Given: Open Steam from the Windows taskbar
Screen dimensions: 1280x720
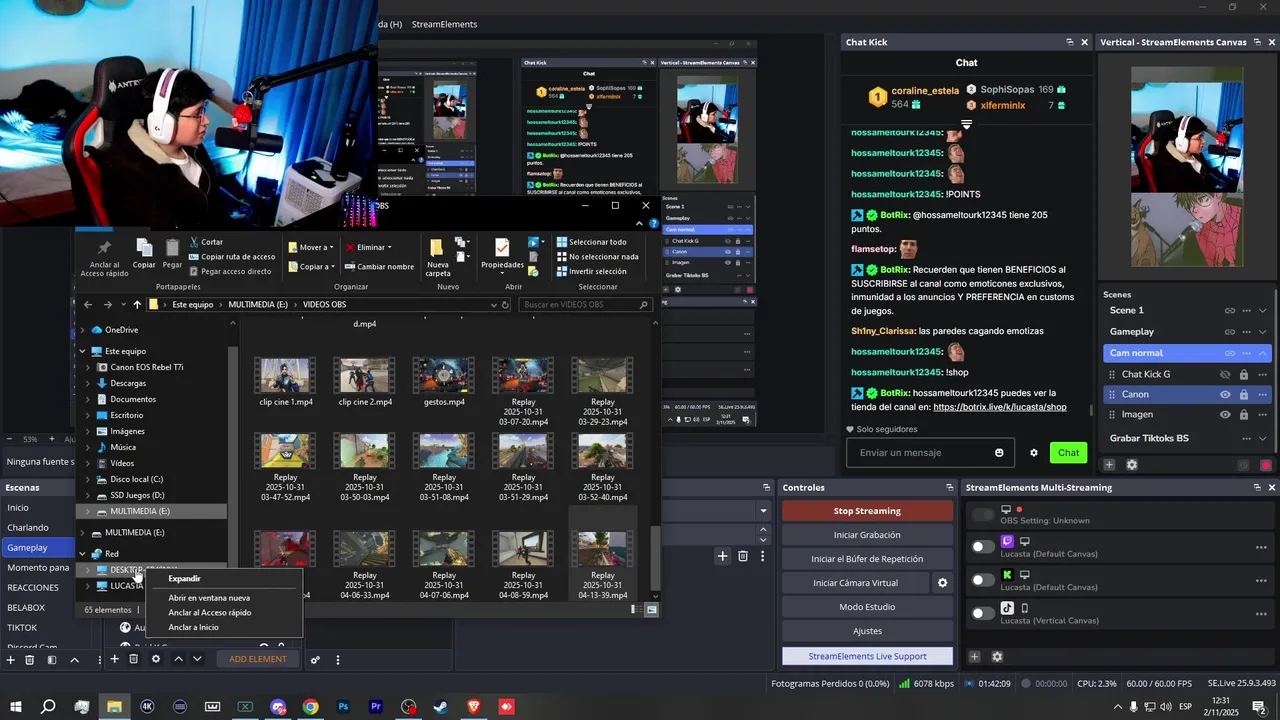Looking at the screenshot, I should (x=441, y=707).
